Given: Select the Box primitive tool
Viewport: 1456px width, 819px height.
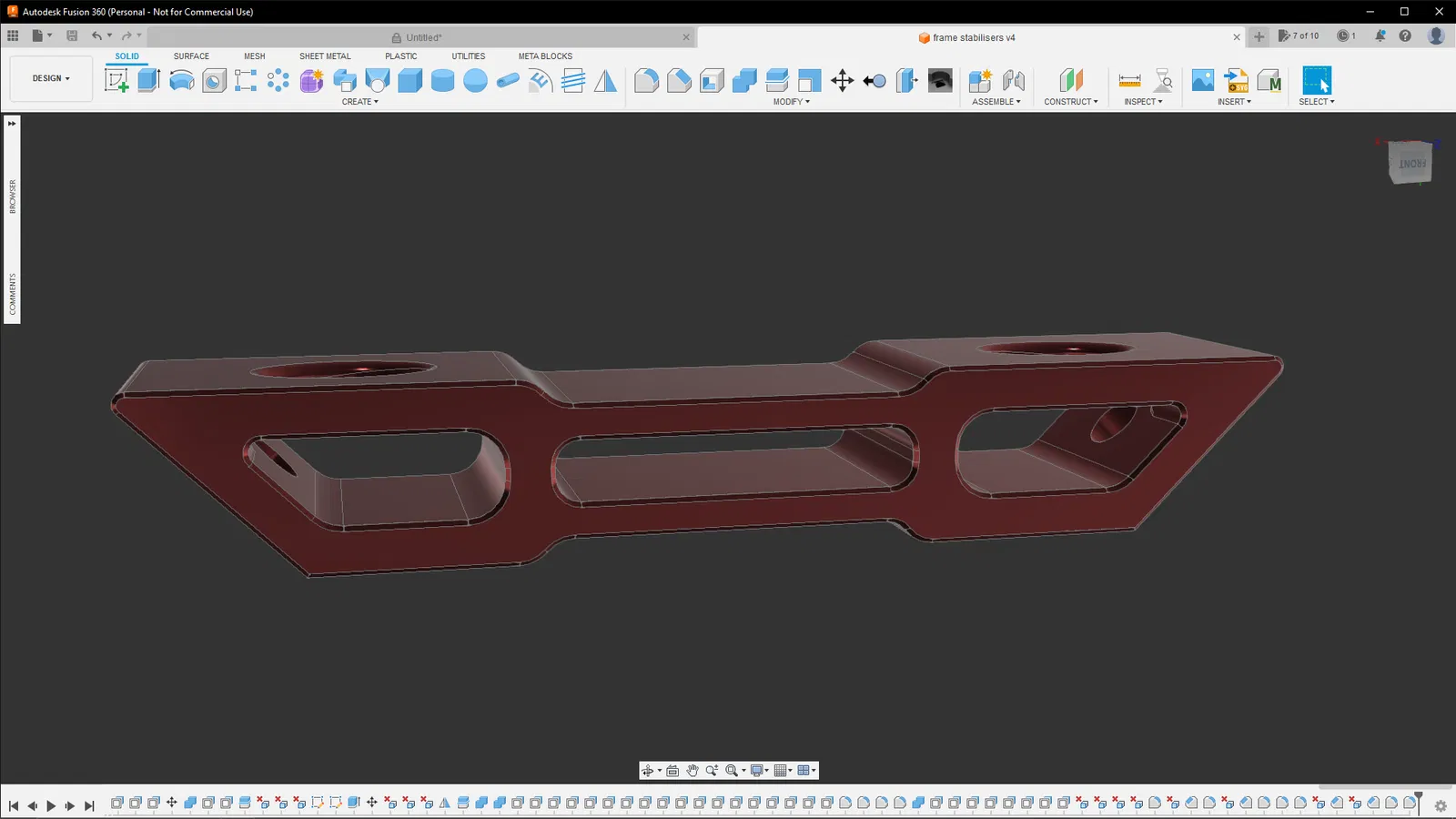Looking at the screenshot, I should click(x=409, y=80).
